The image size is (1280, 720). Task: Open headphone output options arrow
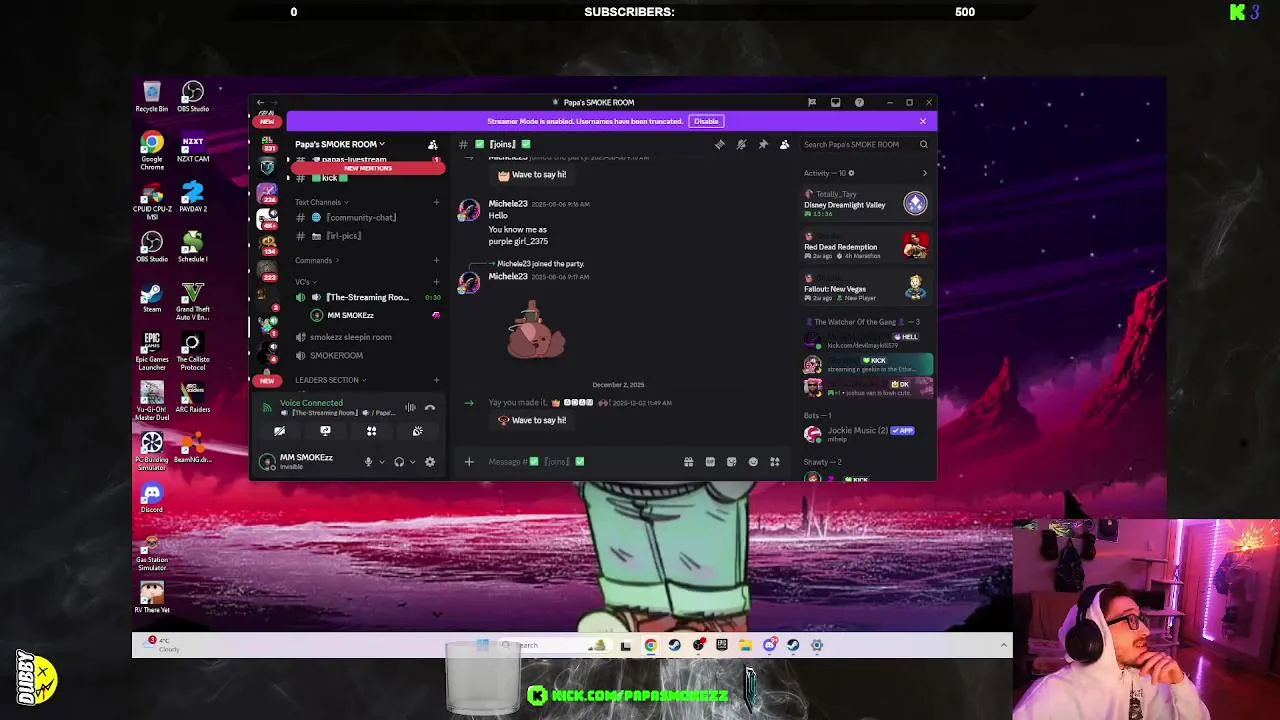(412, 462)
